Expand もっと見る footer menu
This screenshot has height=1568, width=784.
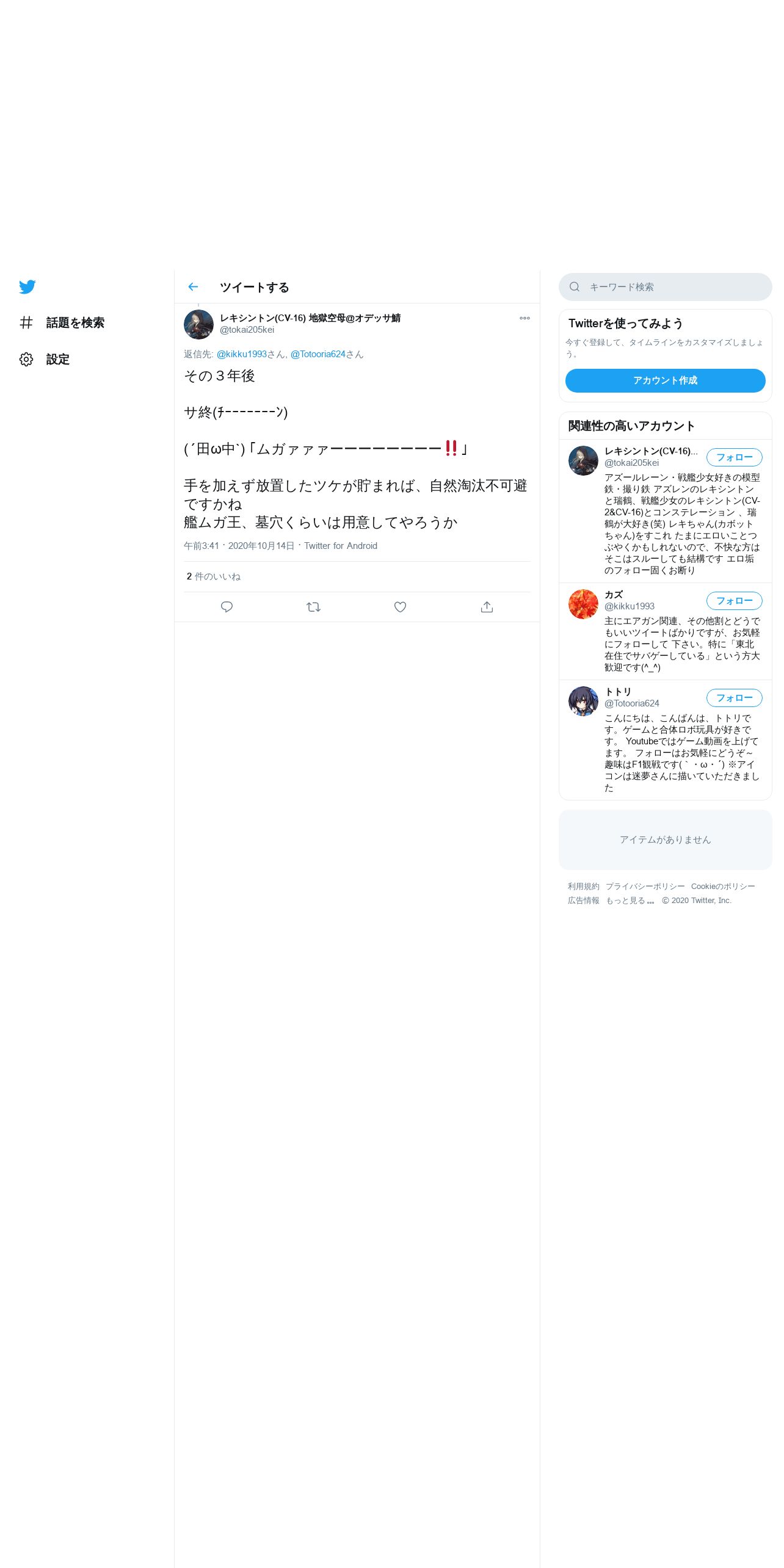tap(630, 901)
